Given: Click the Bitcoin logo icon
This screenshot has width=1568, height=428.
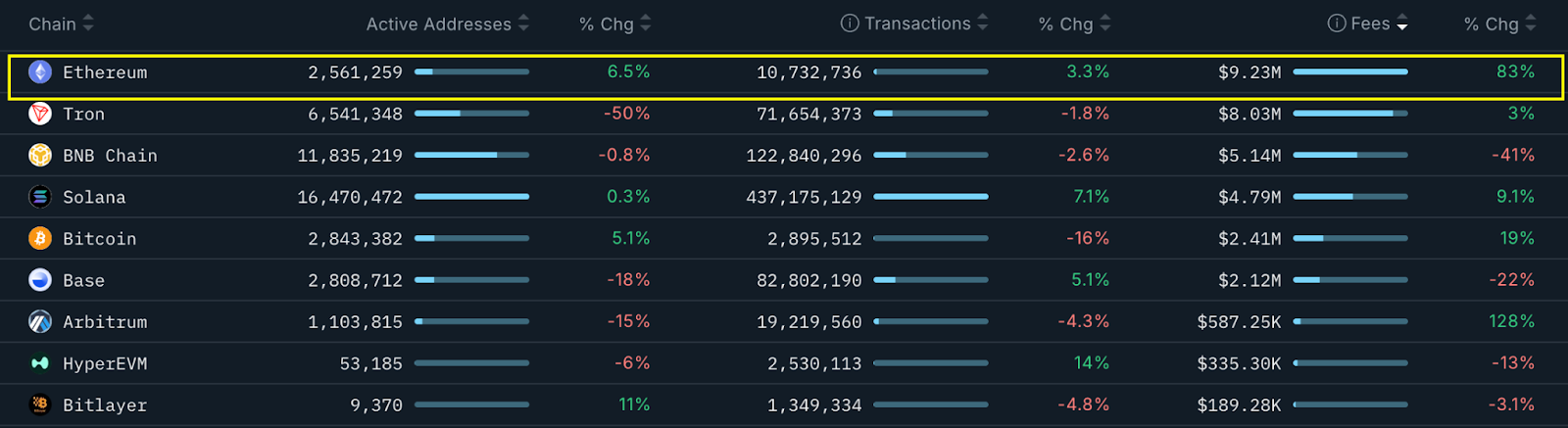Looking at the screenshot, I should 40,238.
